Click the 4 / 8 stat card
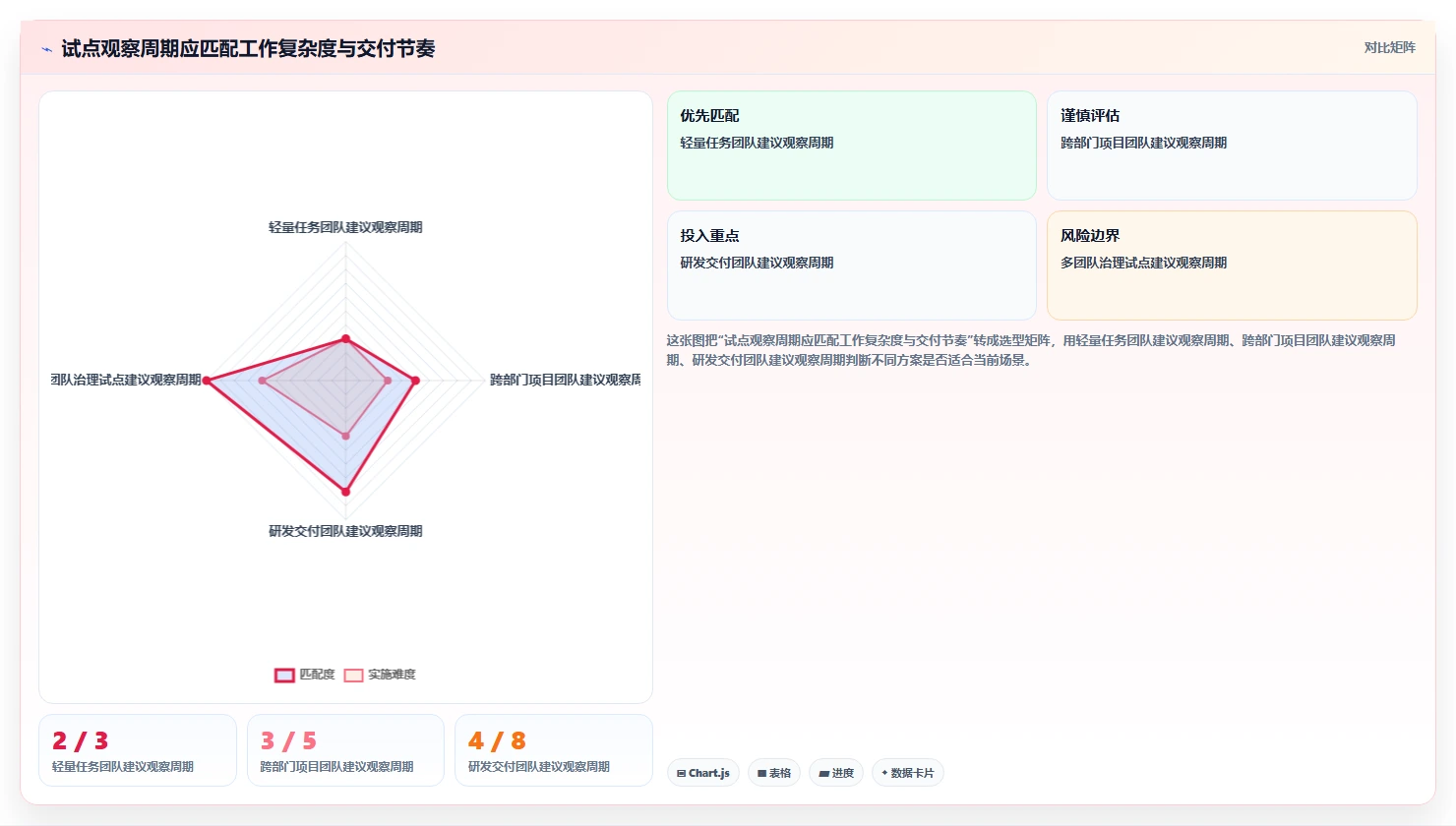This screenshot has width=1456, height=826. [x=554, y=750]
